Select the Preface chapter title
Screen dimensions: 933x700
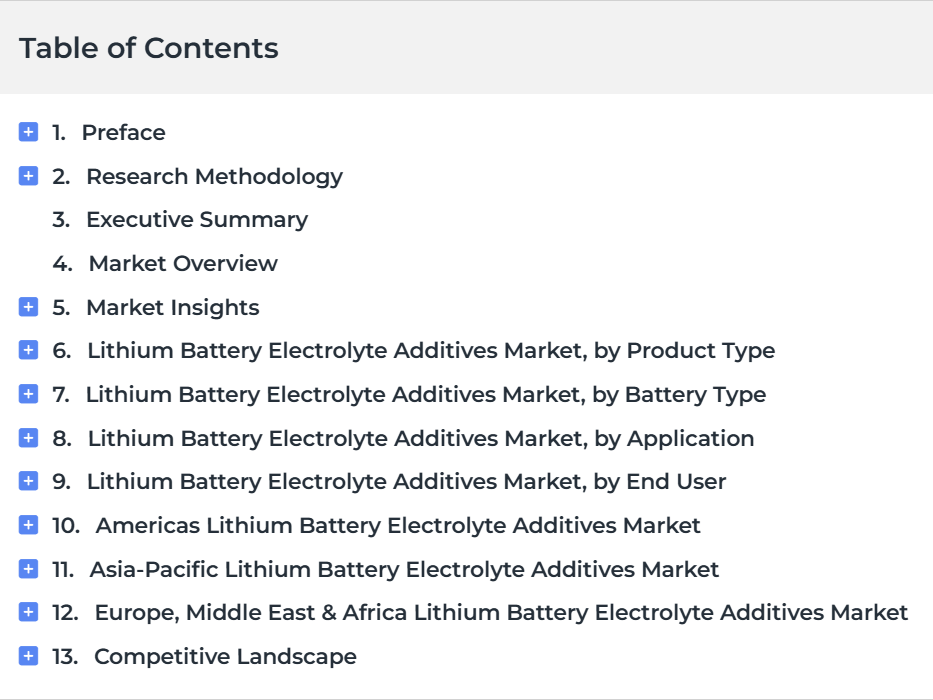tap(123, 132)
